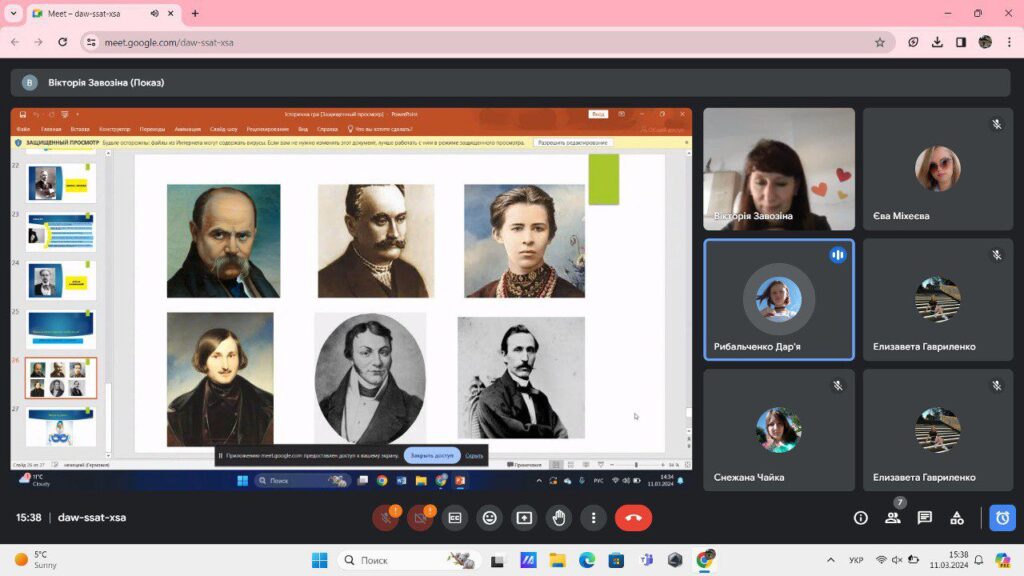
Task: Toggle camera in Meet controls
Action: [x=421, y=518]
